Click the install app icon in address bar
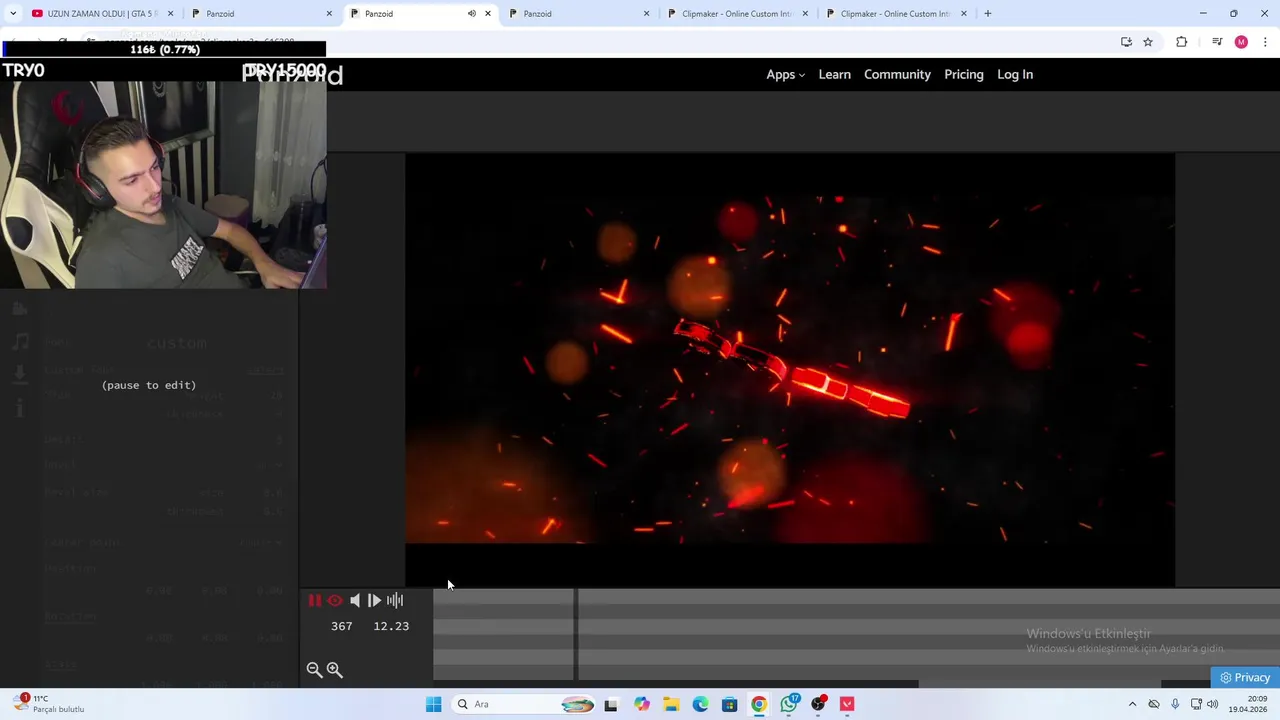The height and width of the screenshot is (720, 1280). click(x=1126, y=42)
